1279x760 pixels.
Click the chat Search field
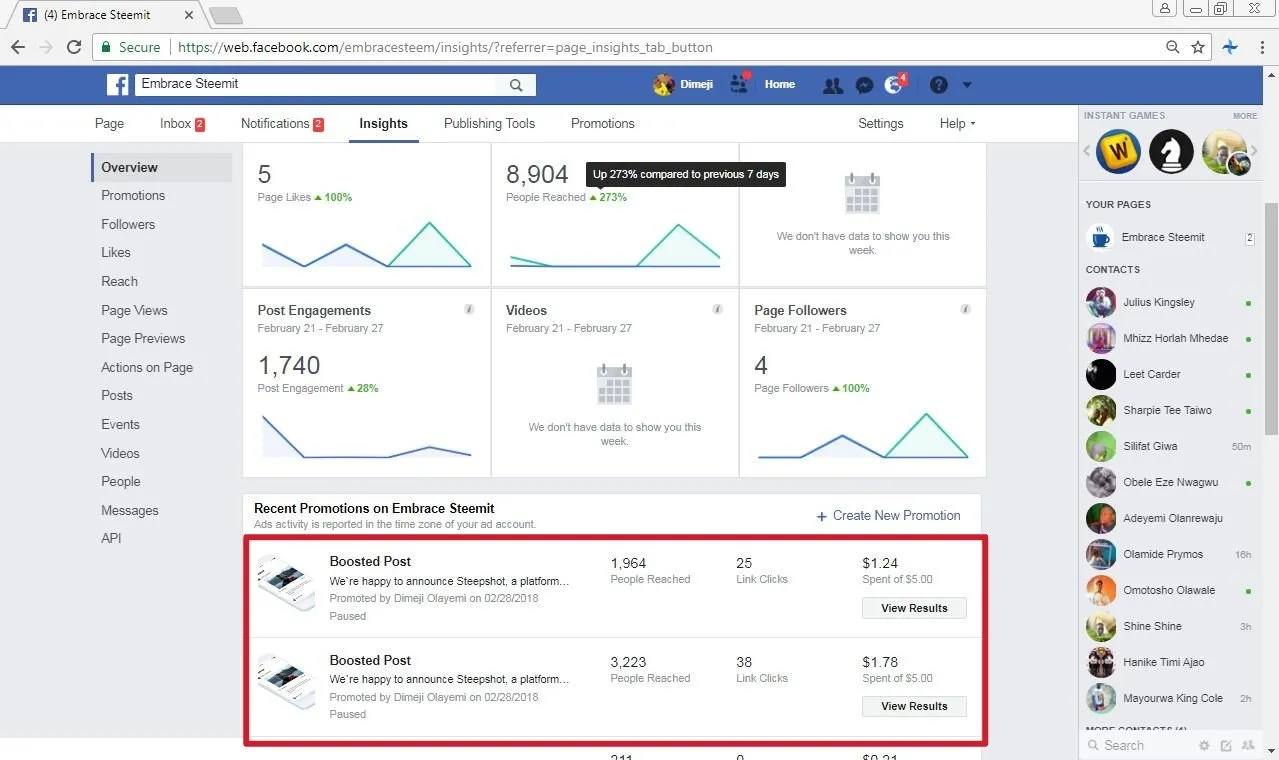click(x=1140, y=746)
